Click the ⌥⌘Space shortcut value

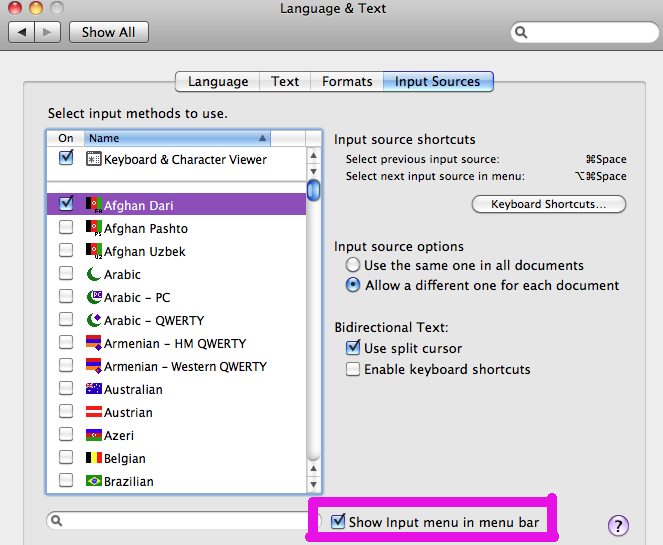(x=601, y=176)
